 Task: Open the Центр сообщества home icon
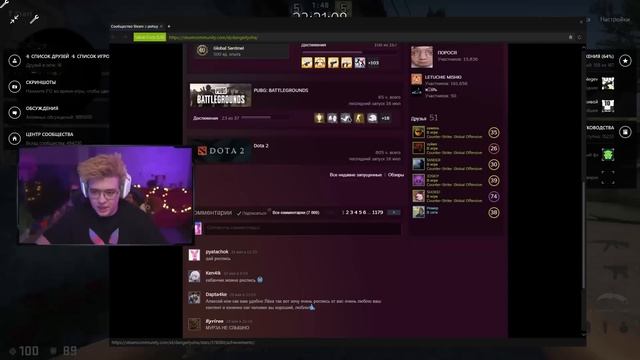(x=15, y=139)
